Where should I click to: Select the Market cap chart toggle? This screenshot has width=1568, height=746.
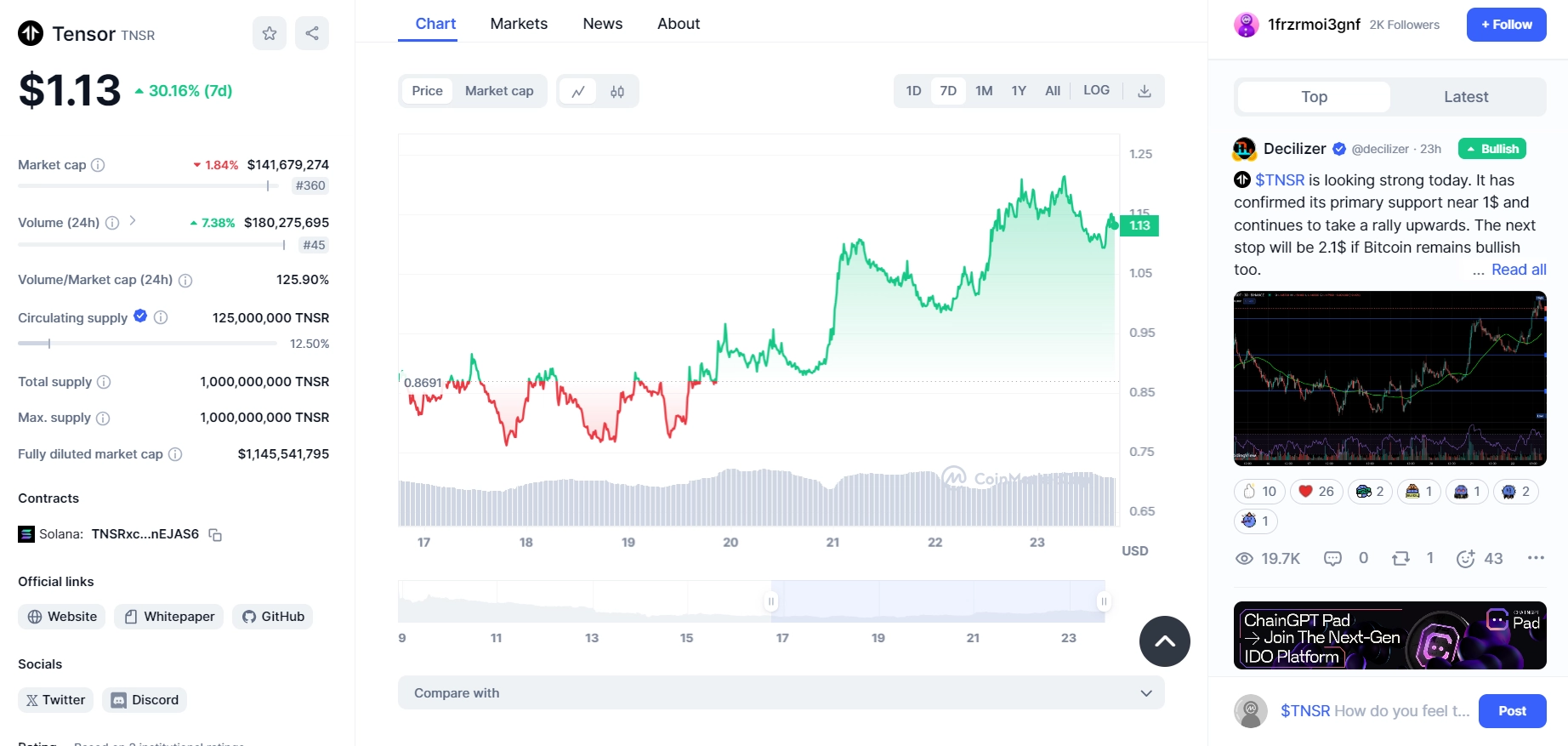pyautogui.click(x=499, y=91)
